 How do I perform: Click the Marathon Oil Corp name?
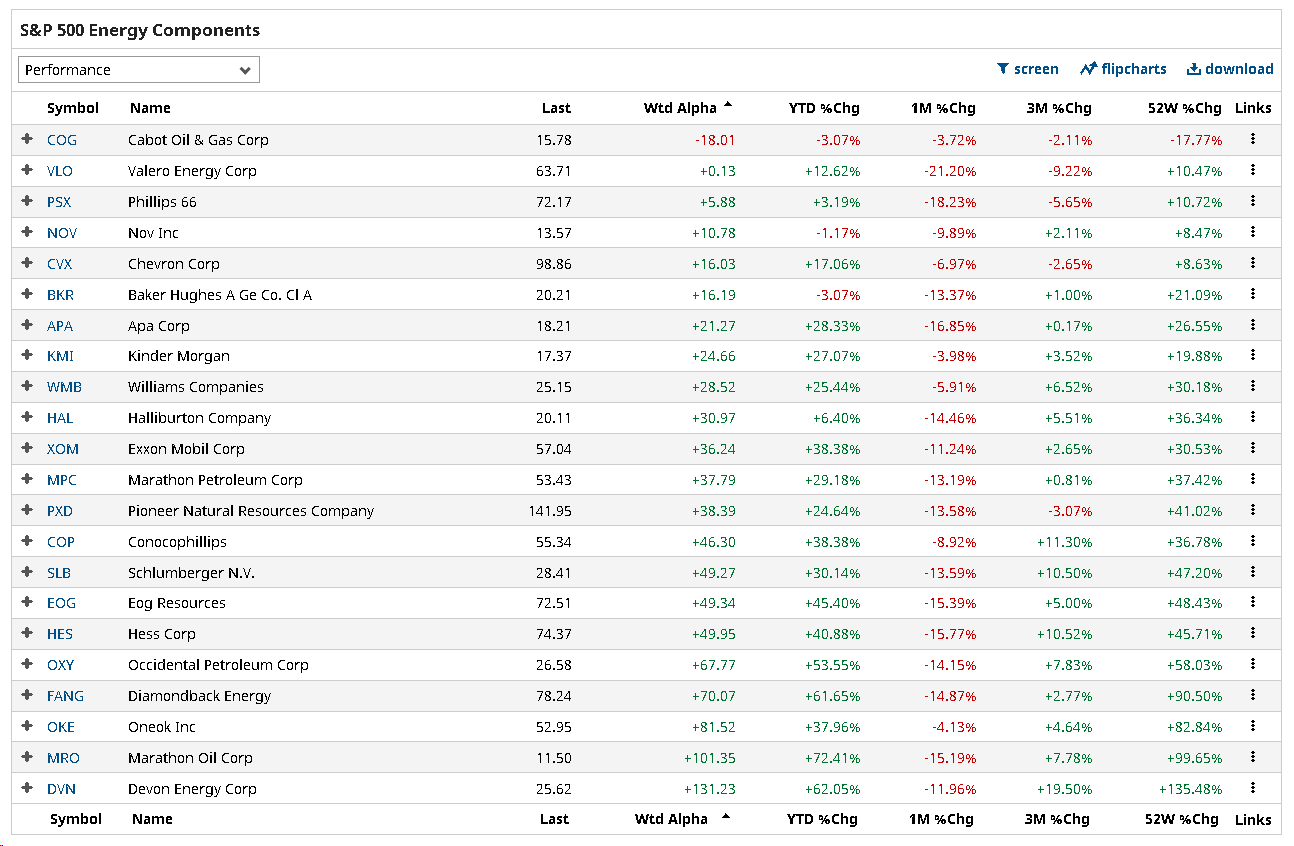(x=190, y=758)
